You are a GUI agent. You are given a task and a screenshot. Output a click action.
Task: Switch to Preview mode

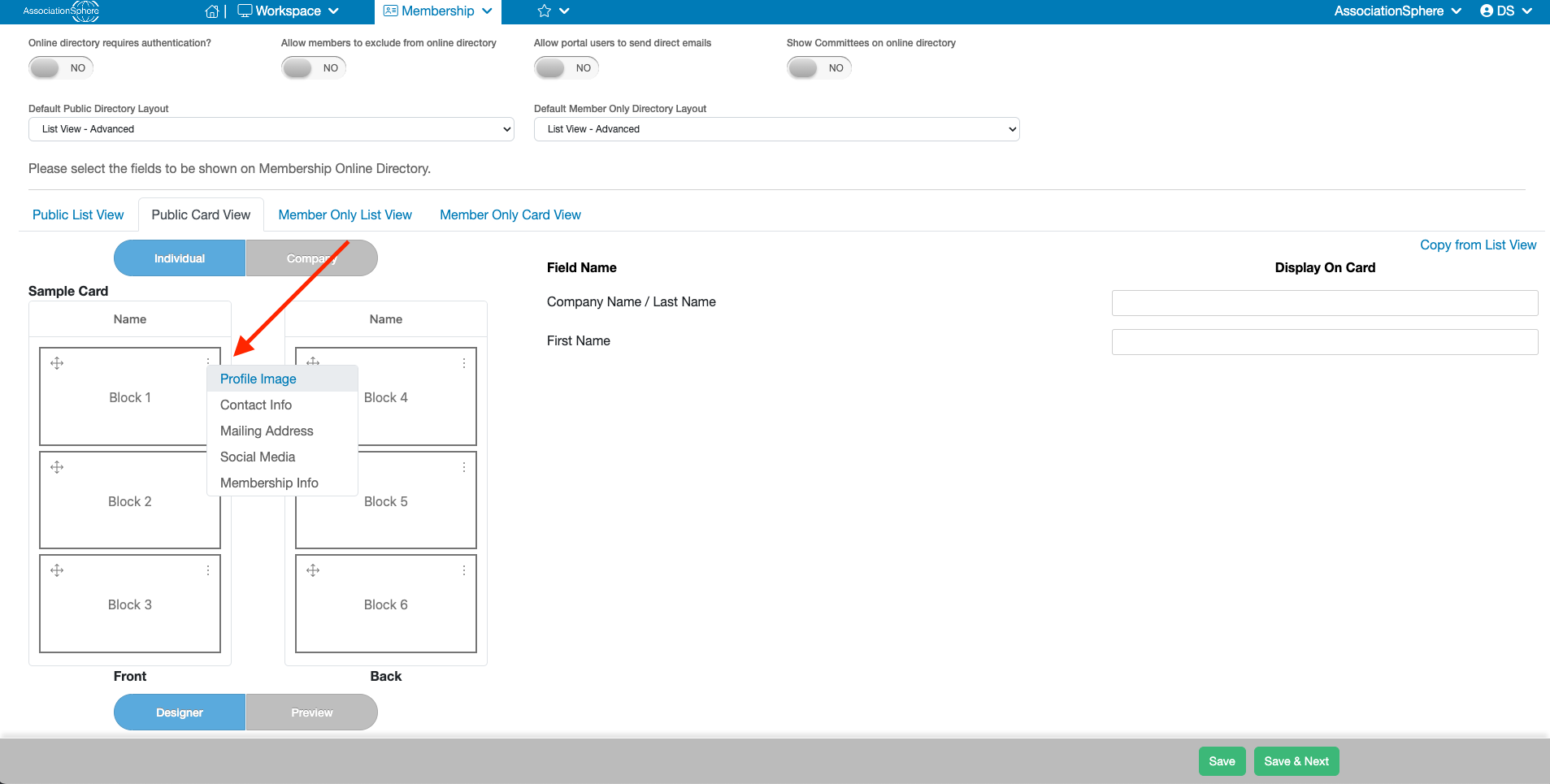[x=312, y=713]
